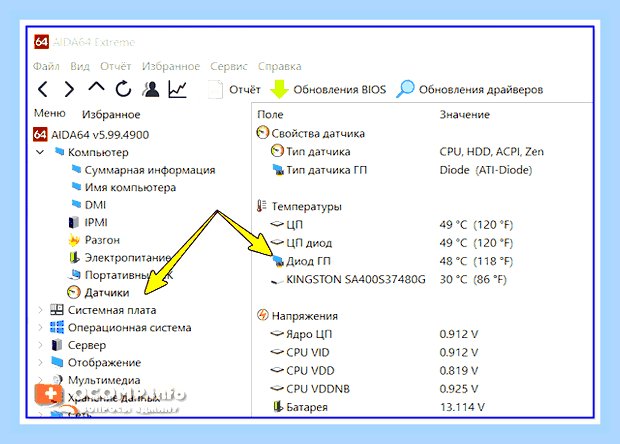
Task: Refresh the data with the circular arrow icon
Action: [x=123, y=89]
